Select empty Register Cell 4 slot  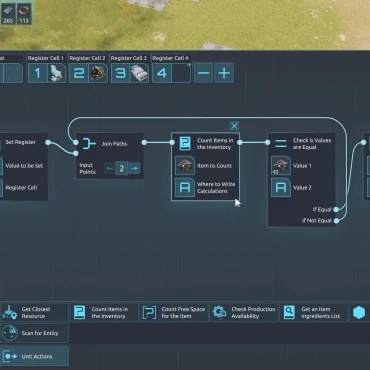pos(171,73)
